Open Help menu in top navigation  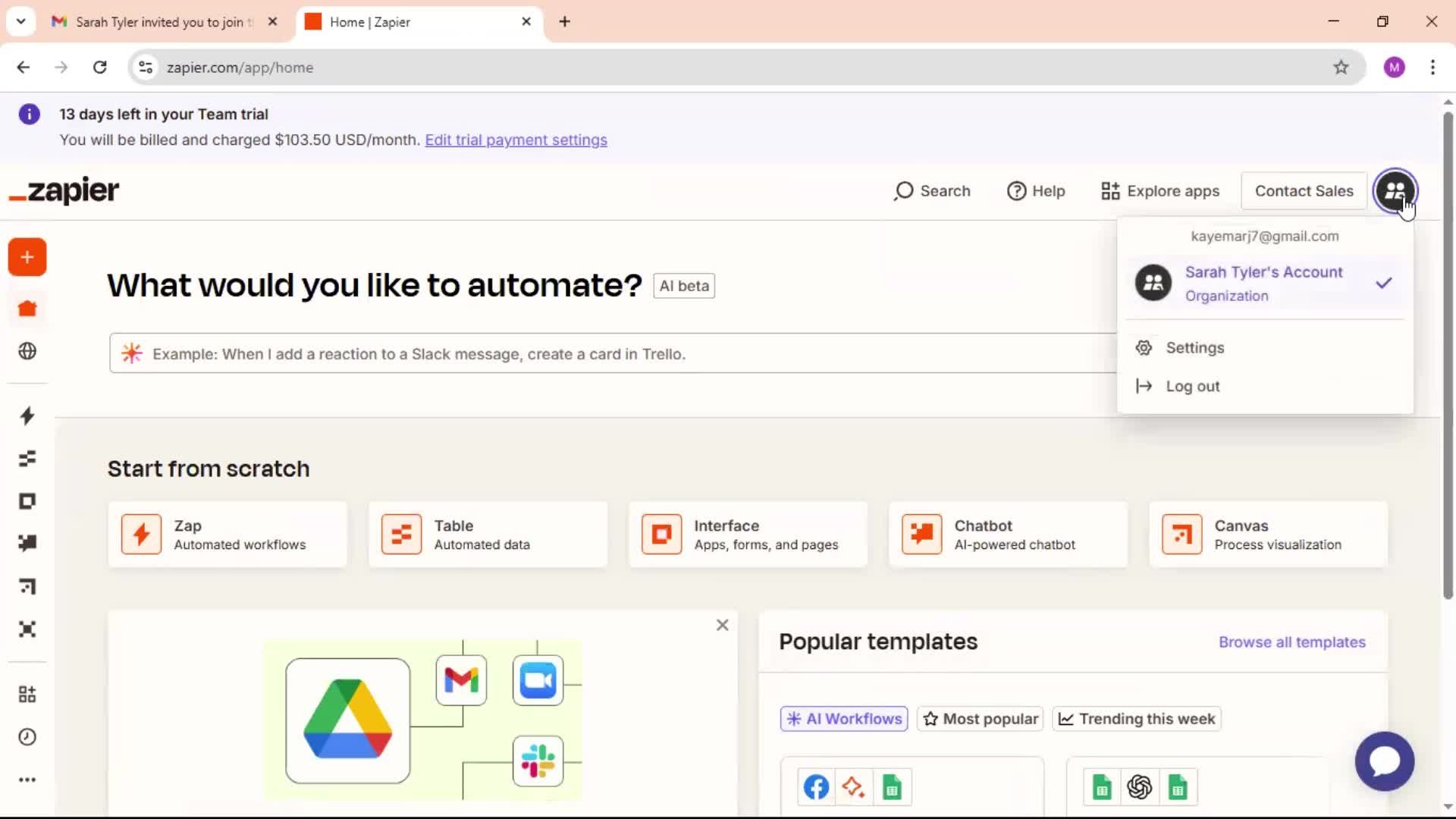(x=1036, y=191)
